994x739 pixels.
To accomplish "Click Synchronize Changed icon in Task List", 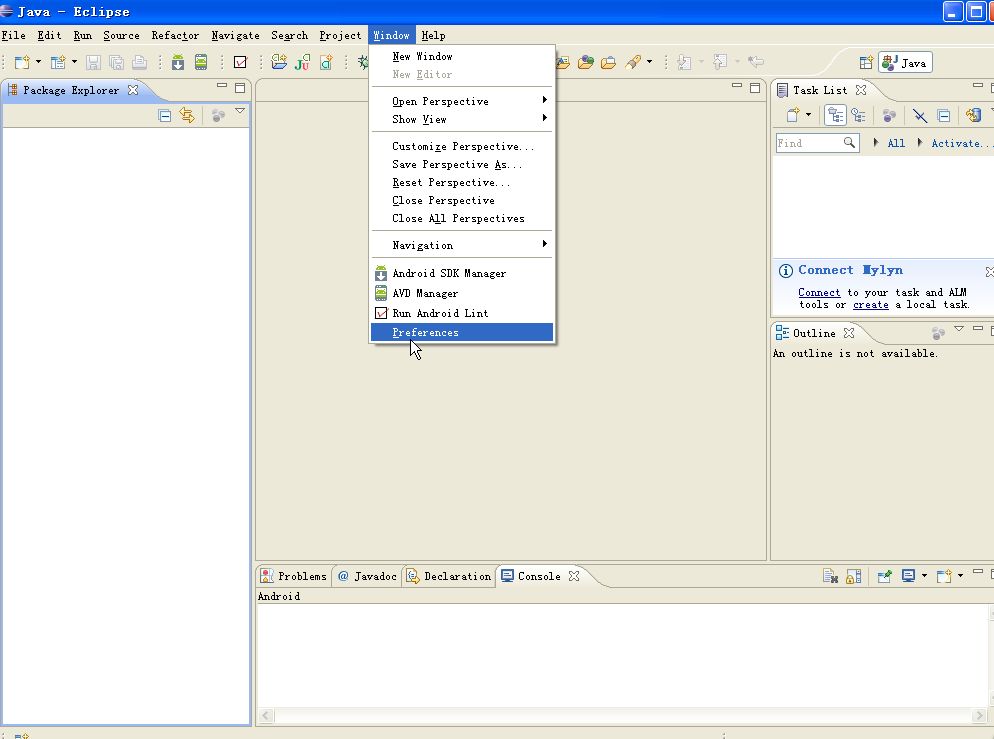I will pyautogui.click(x=973, y=115).
